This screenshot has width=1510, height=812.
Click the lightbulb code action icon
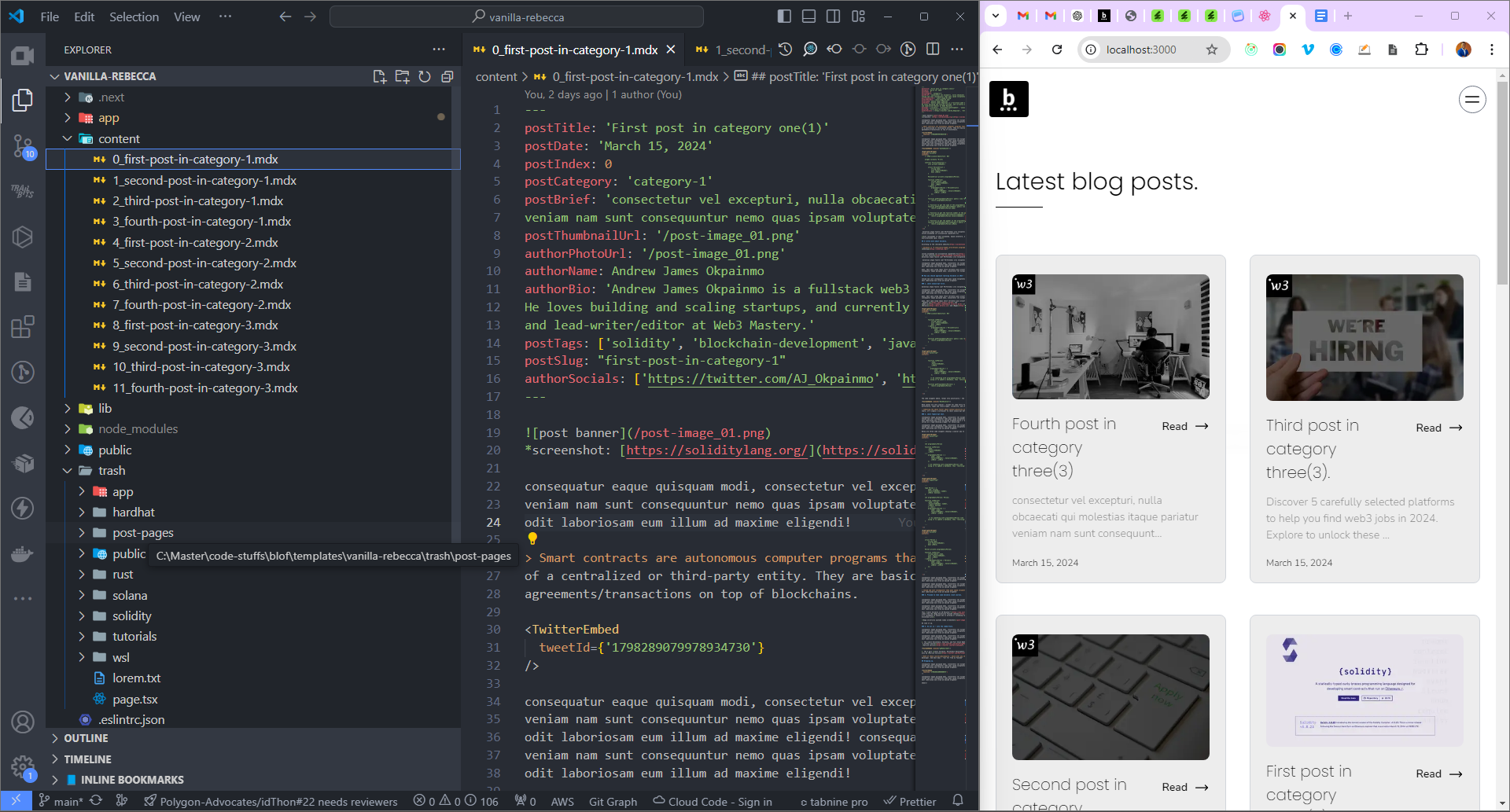[x=532, y=538]
